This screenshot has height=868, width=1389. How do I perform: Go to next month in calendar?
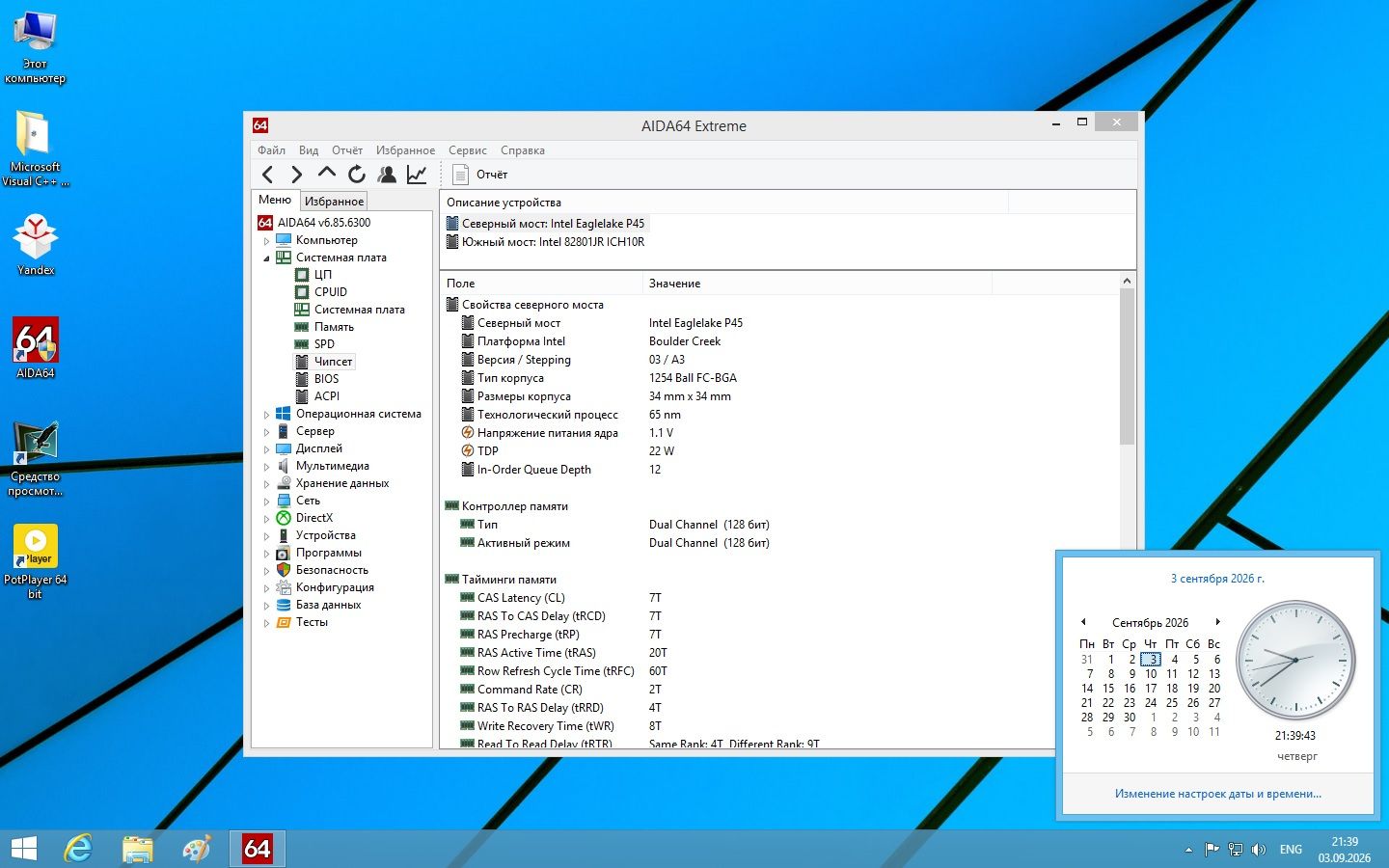[x=1218, y=622]
